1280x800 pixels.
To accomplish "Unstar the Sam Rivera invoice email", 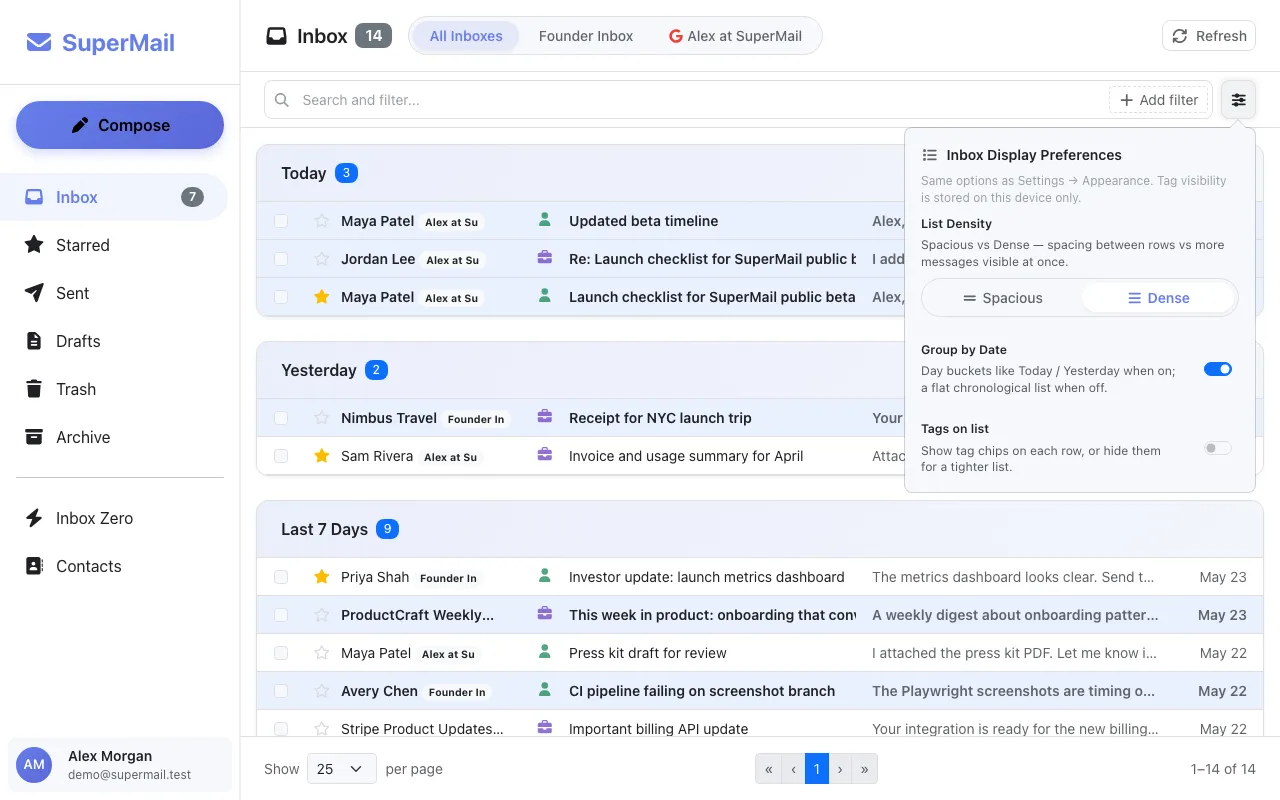I will point(322,456).
